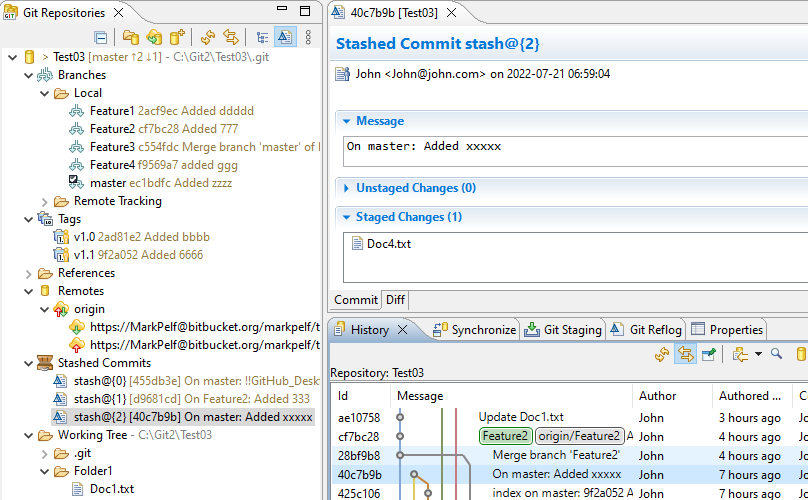Open the Diff tab of the commit editor
The height and width of the screenshot is (500, 808).
[397, 300]
